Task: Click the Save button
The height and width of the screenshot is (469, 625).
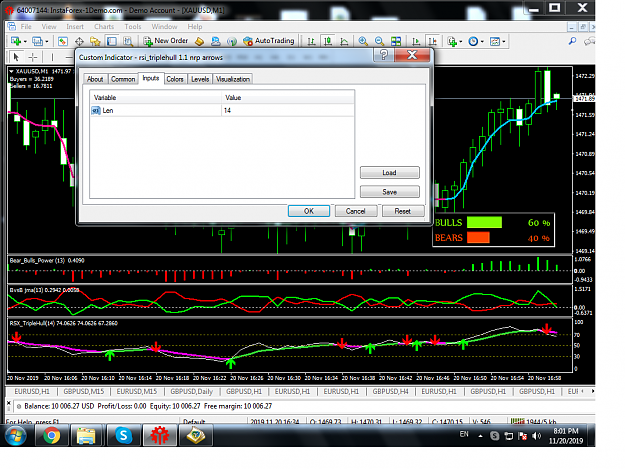Action: (389, 192)
